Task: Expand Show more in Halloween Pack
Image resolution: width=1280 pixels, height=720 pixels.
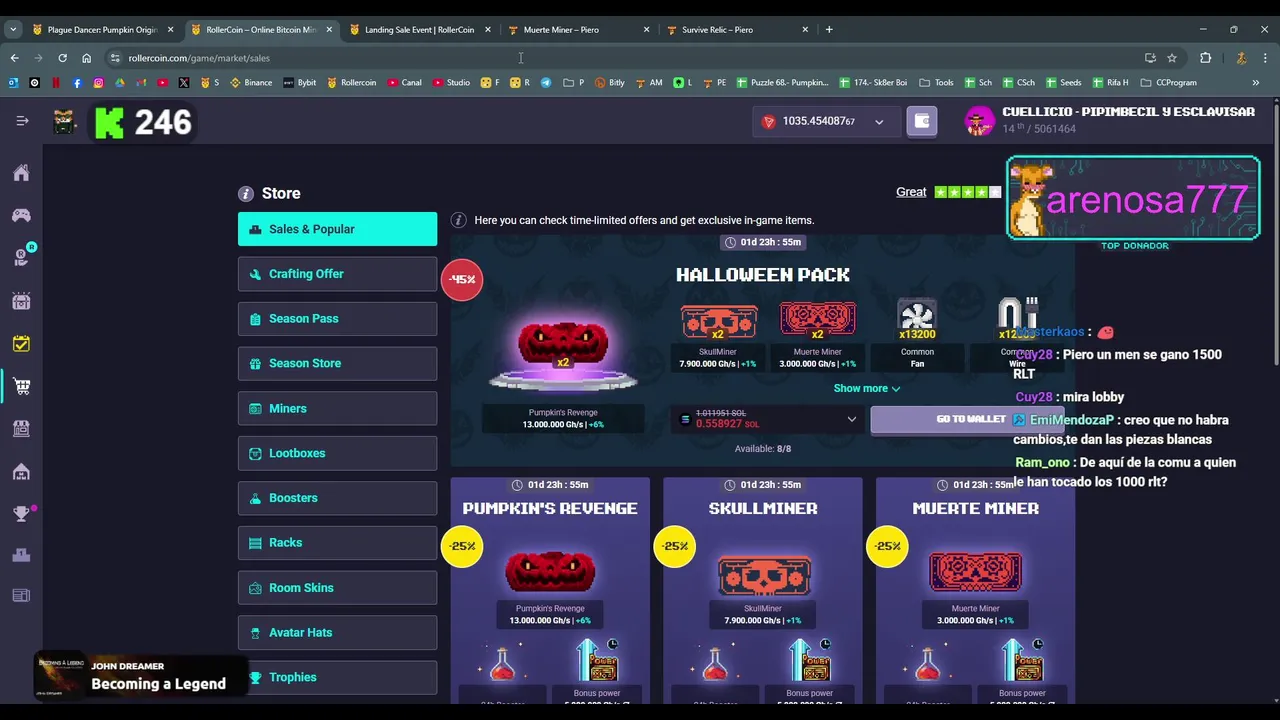Action: coord(867,388)
